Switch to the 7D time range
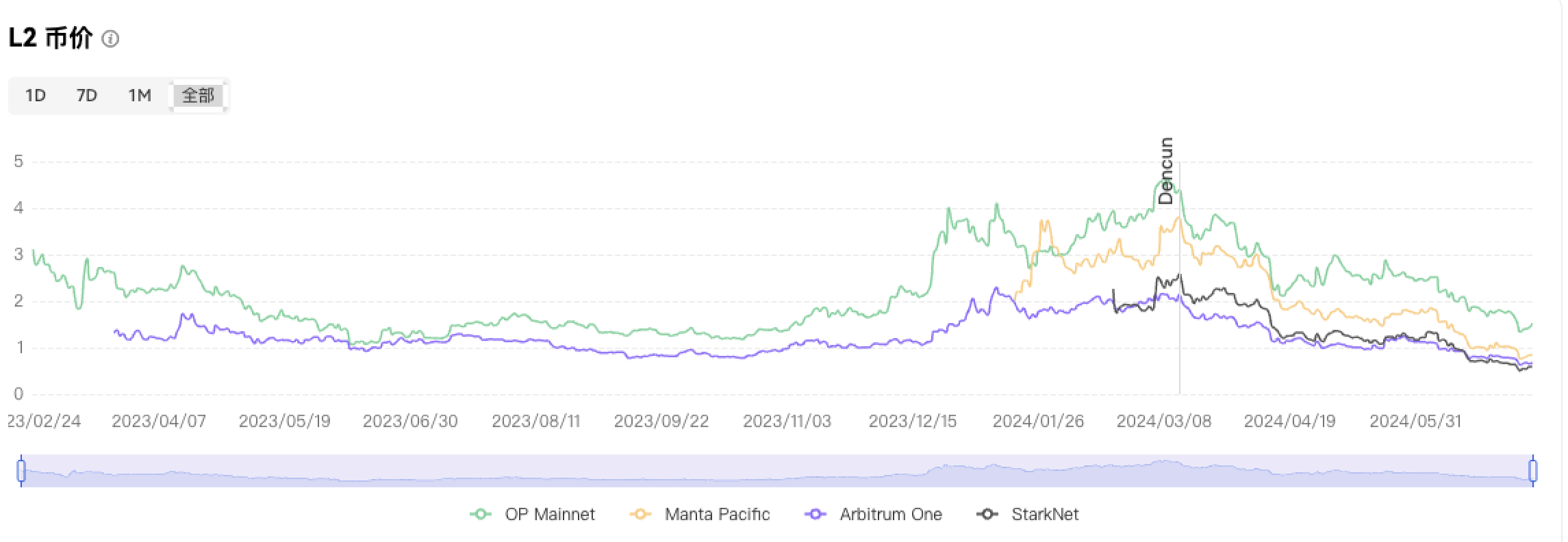The height and width of the screenshot is (542, 1568). 86,95
